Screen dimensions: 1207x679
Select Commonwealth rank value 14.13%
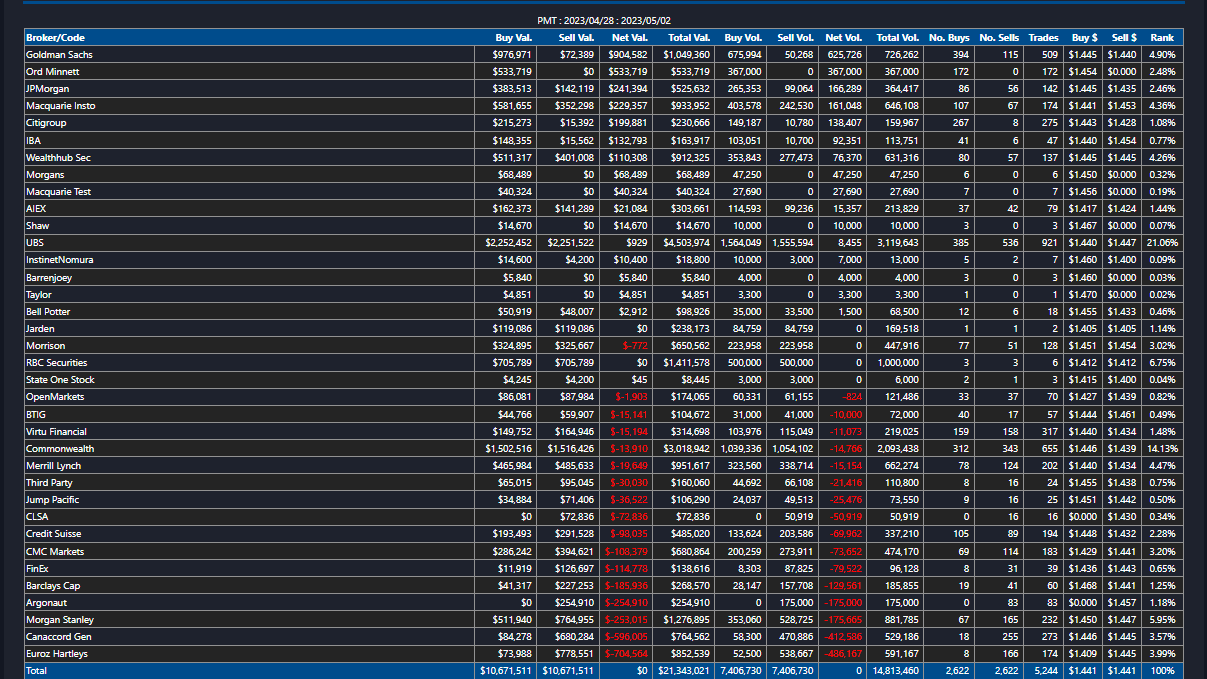(x=1162, y=449)
